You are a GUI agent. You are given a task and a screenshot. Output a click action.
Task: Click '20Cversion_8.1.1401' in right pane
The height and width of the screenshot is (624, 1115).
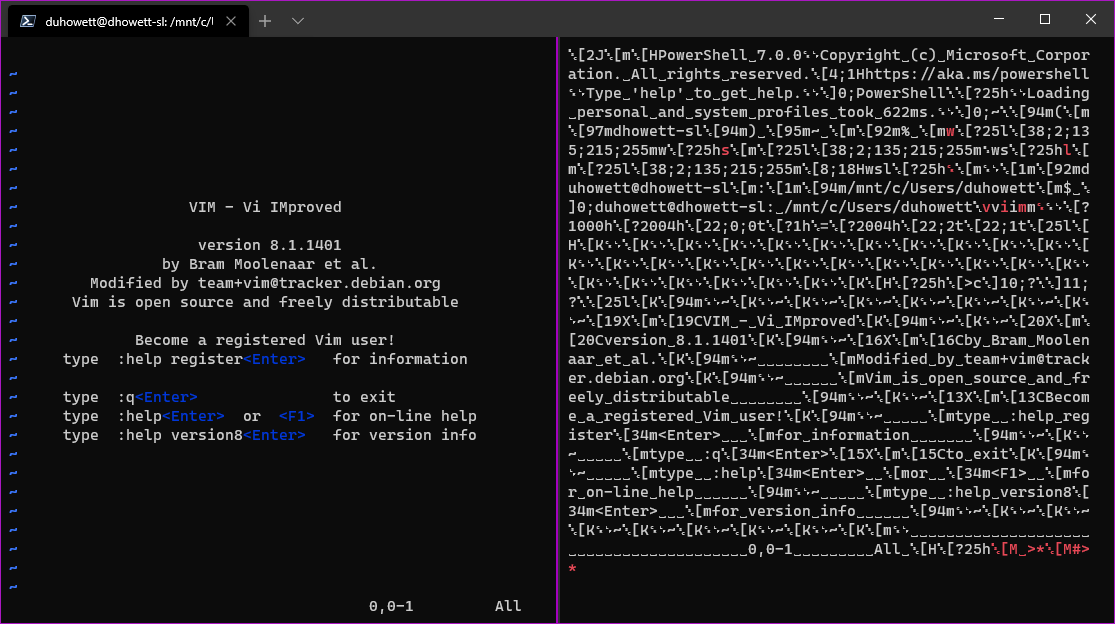tap(662, 340)
